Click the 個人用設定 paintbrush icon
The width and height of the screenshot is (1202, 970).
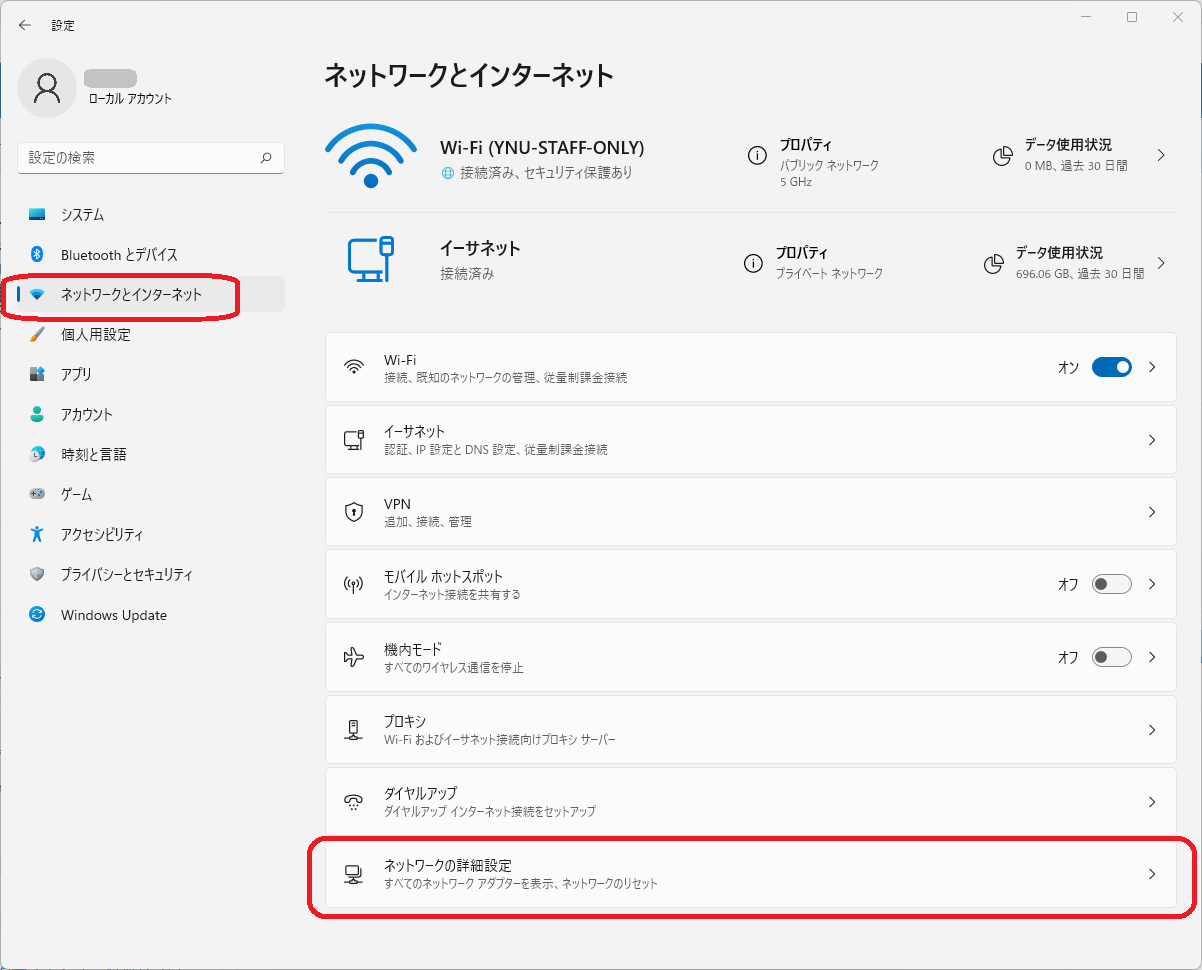click(37, 335)
